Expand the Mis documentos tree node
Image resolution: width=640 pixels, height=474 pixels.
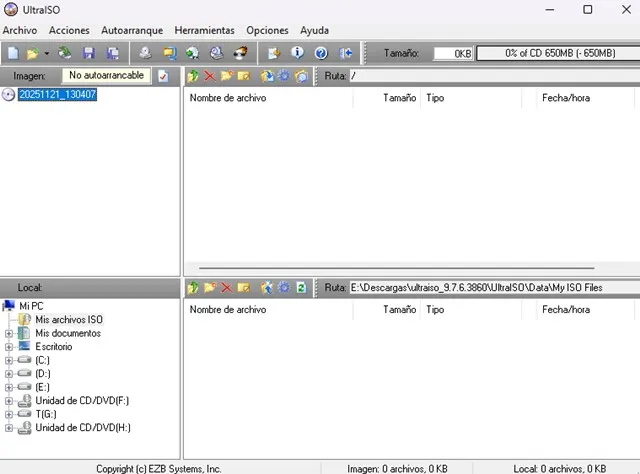tap(9, 333)
